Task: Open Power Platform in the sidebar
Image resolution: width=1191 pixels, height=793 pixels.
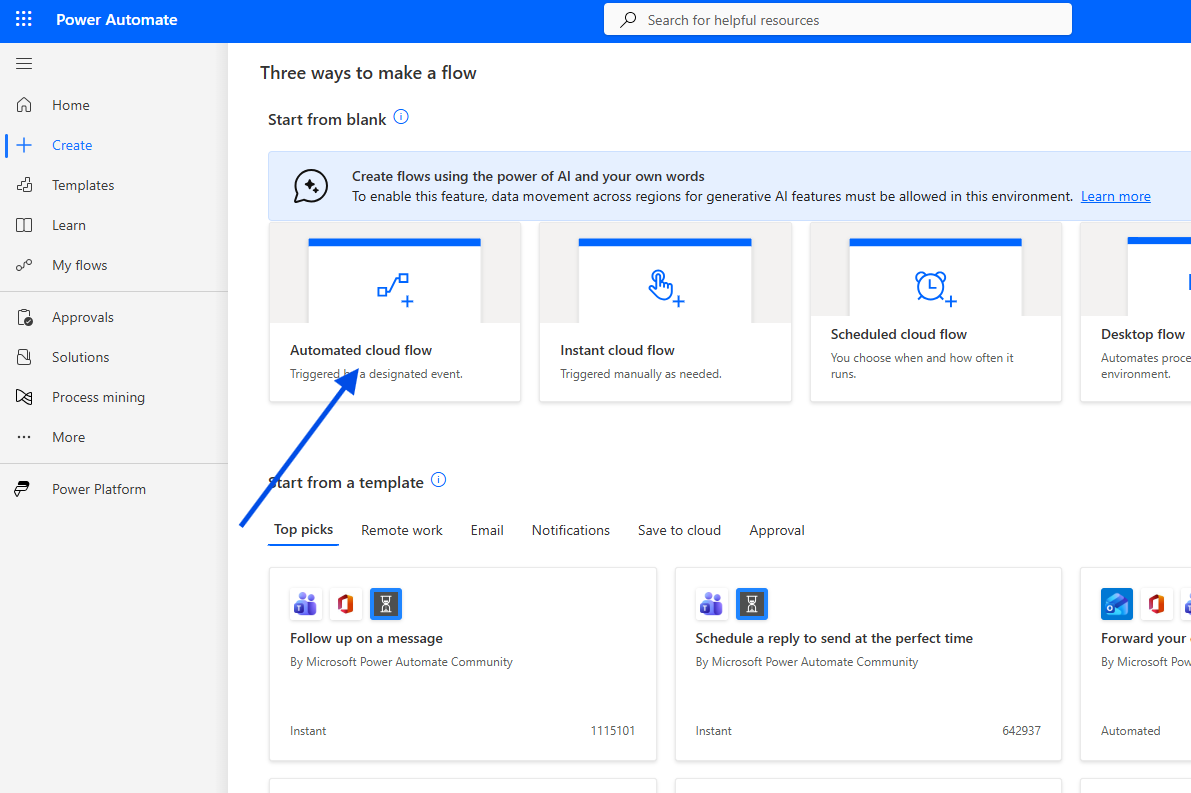Action: (x=98, y=489)
